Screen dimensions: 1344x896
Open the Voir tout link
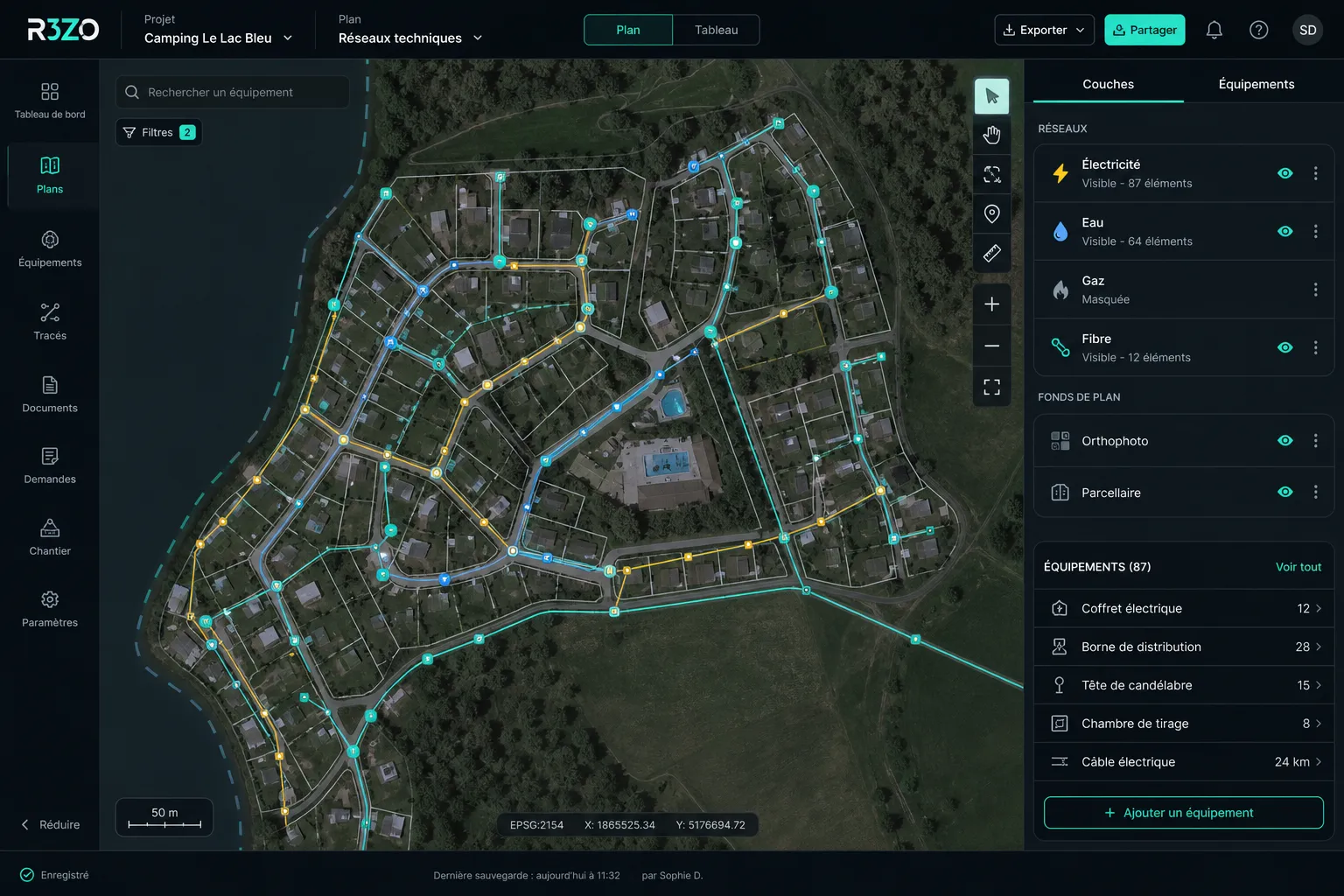pyautogui.click(x=1298, y=567)
